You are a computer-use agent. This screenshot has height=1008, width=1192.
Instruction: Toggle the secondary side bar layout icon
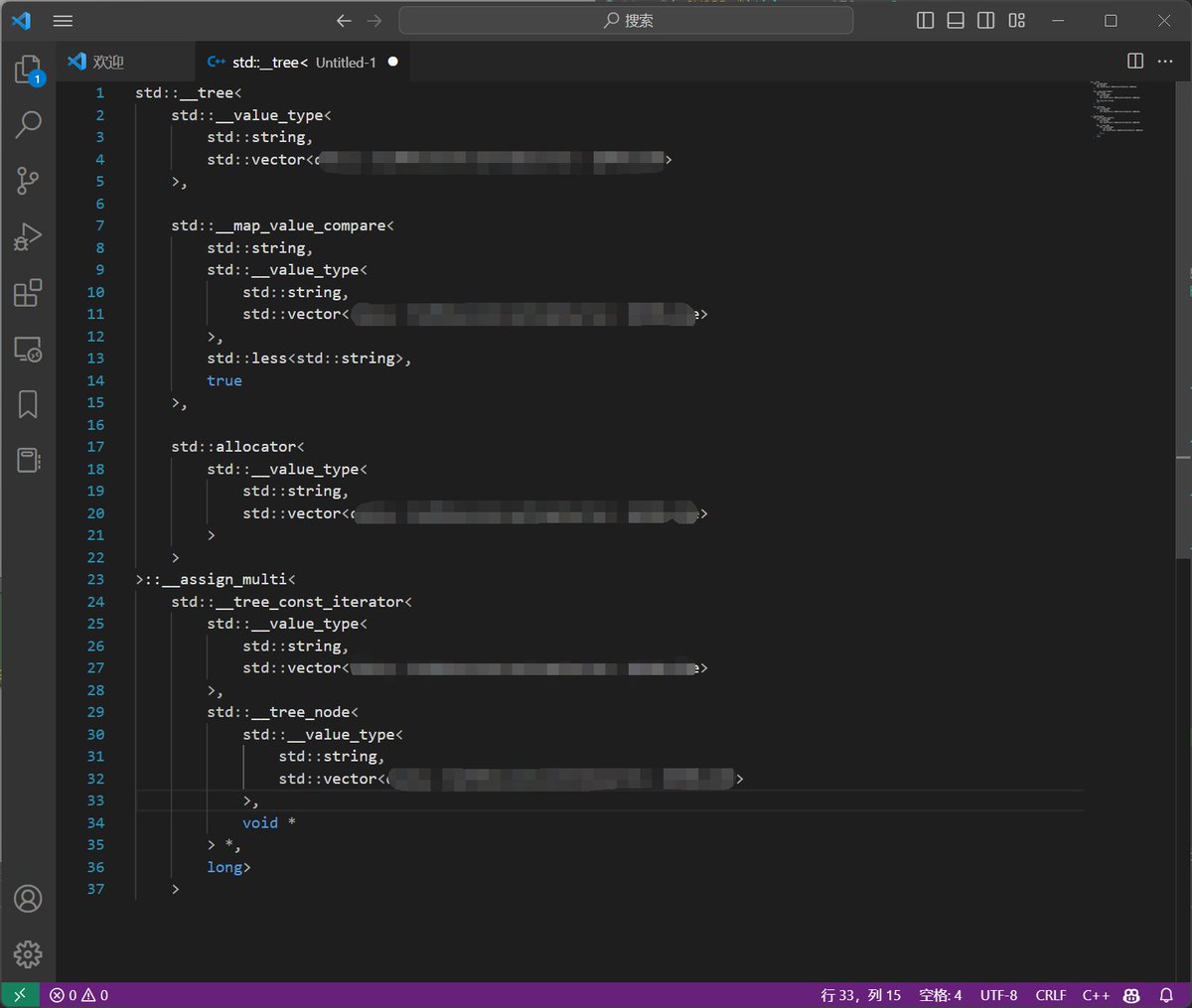point(986,20)
